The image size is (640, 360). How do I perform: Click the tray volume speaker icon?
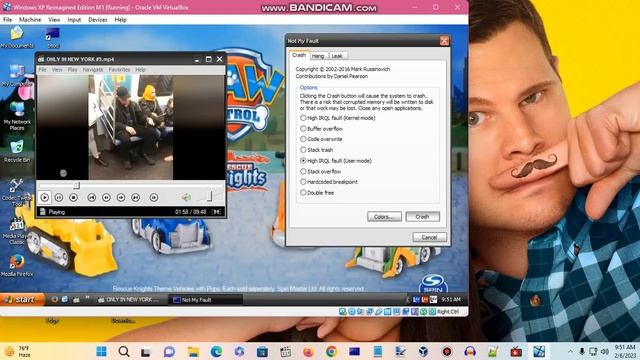point(605,351)
